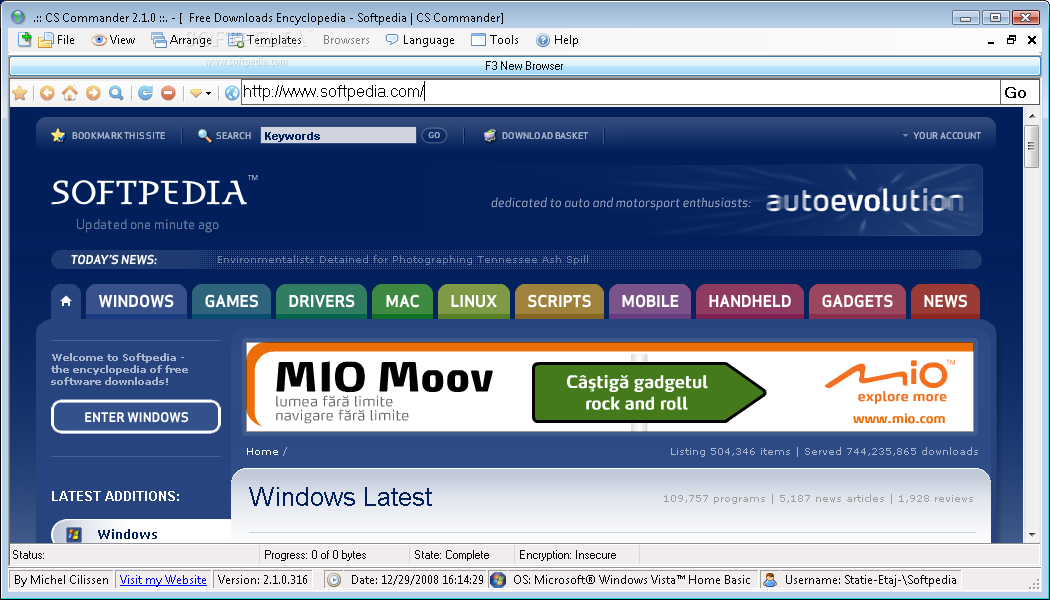Image resolution: width=1050 pixels, height=600 pixels.
Task: Click Progress: 0 of 0 bytes status text
Action: (x=315, y=555)
